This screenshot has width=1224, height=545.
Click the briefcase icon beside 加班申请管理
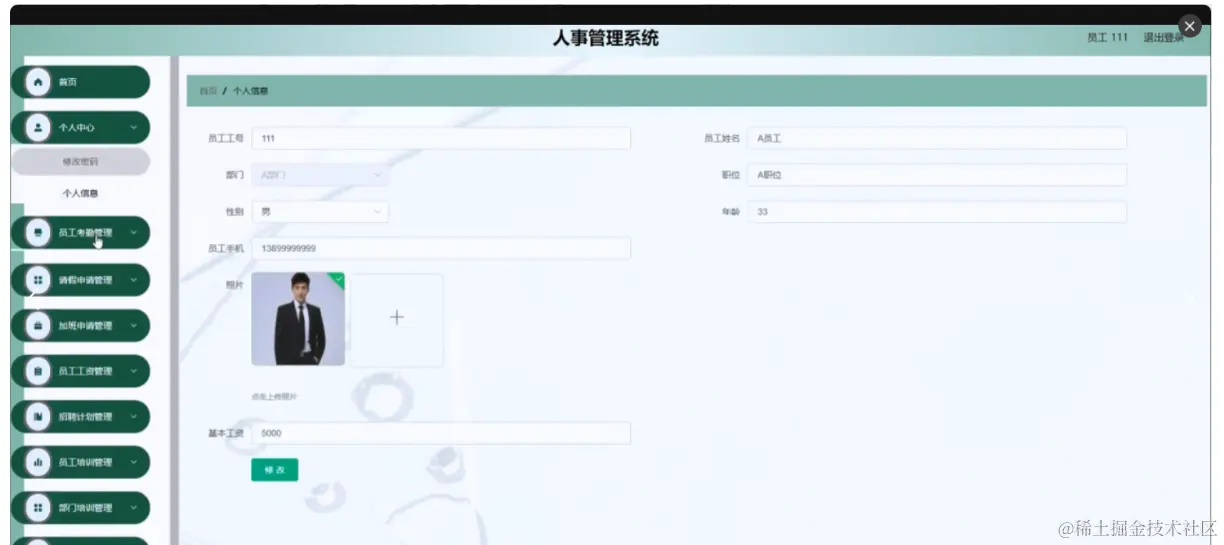38,326
